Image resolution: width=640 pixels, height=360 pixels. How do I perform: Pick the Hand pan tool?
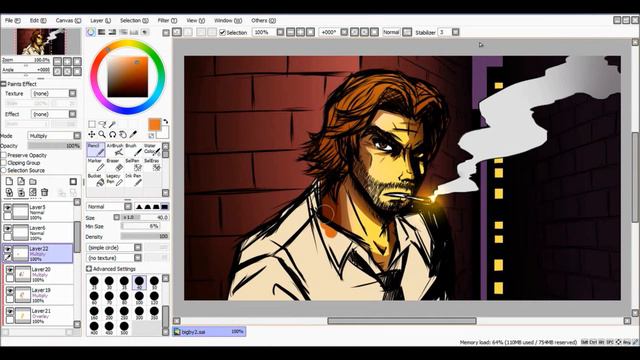click(123, 134)
